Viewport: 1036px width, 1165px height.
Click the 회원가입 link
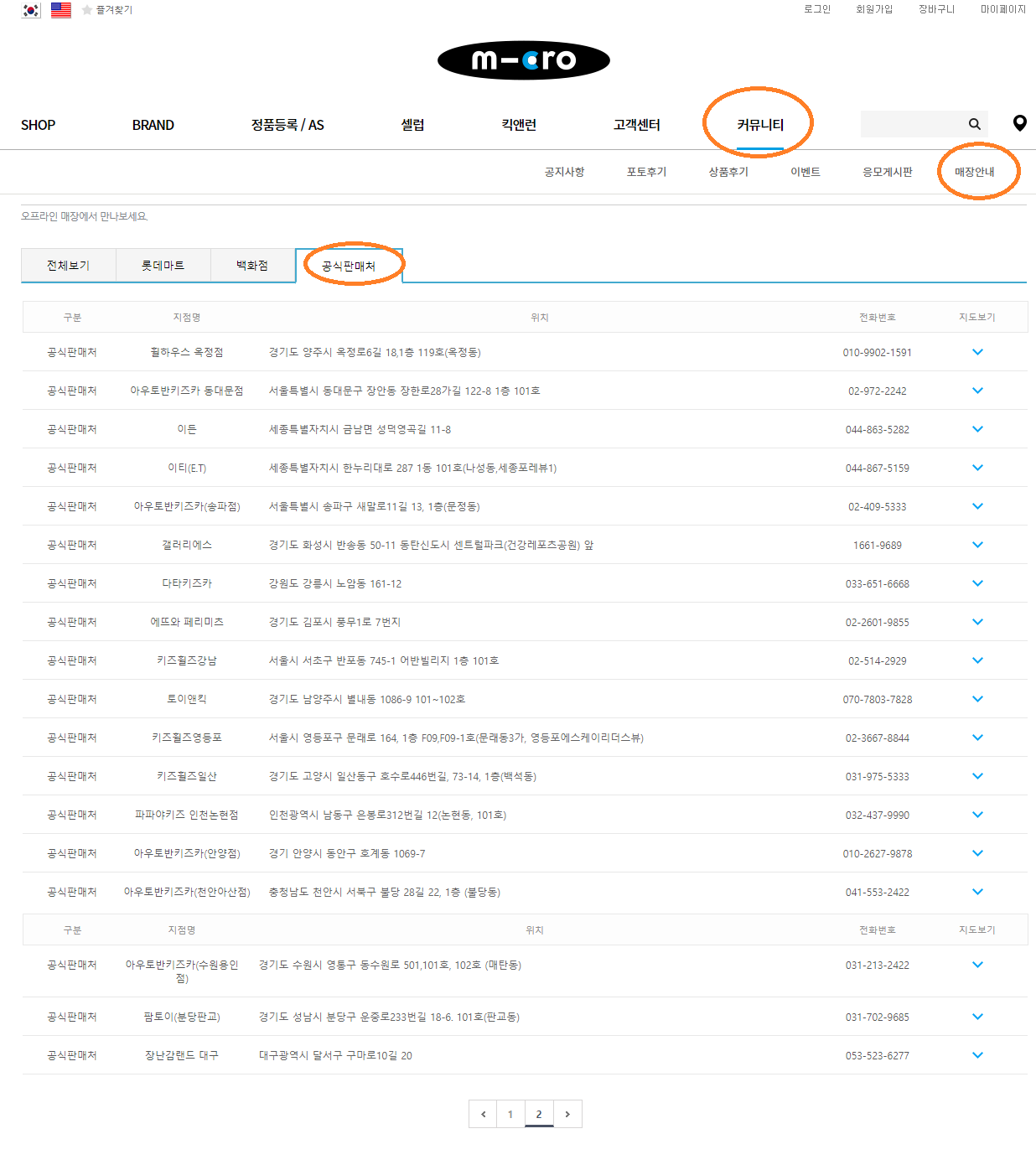874,9
